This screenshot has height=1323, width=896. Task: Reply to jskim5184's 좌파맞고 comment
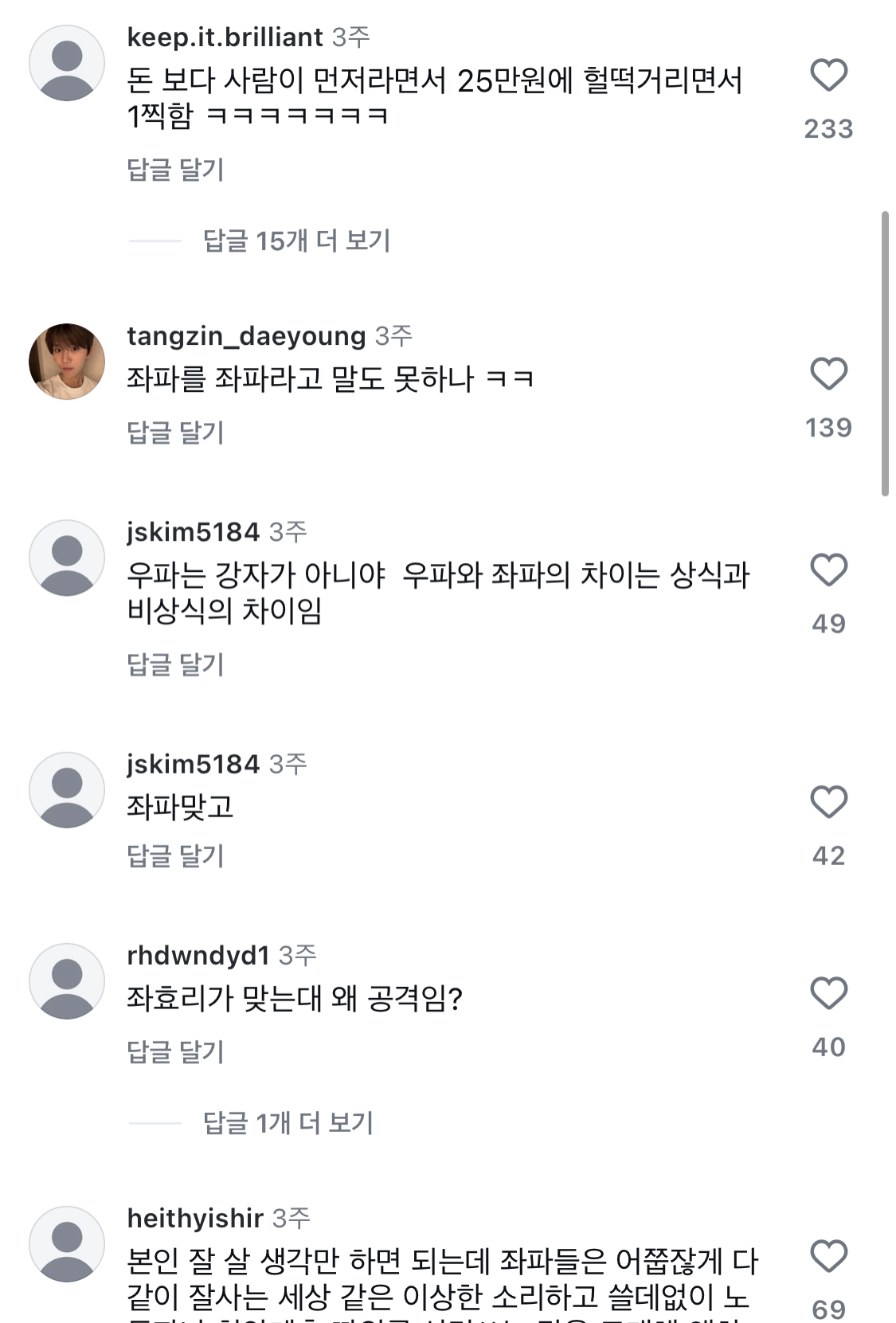175,856
